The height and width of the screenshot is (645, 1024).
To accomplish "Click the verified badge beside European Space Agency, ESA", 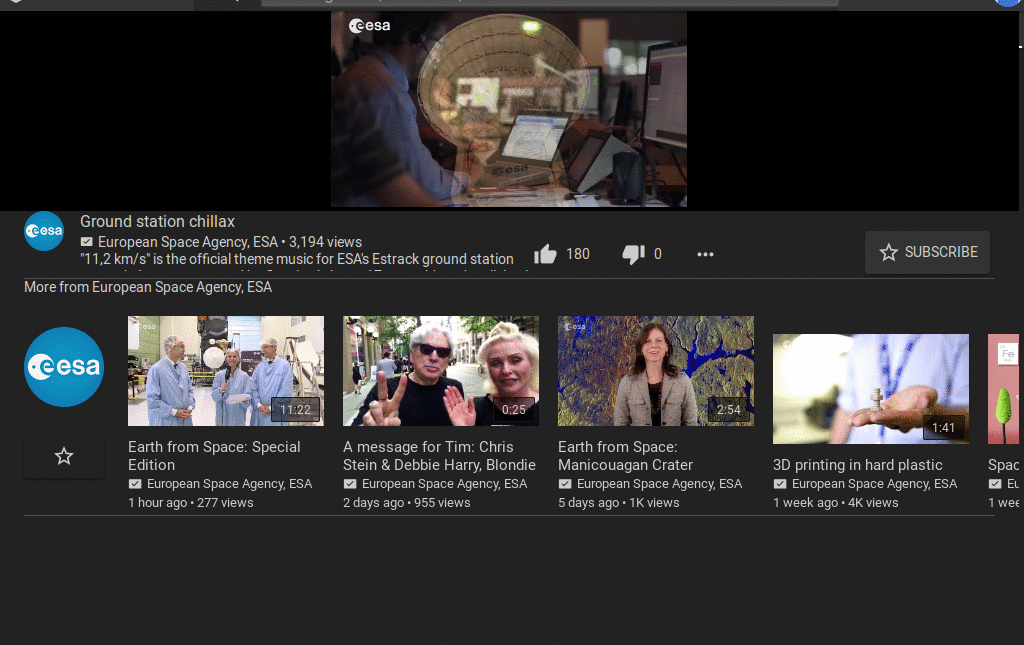I will 87,242.
